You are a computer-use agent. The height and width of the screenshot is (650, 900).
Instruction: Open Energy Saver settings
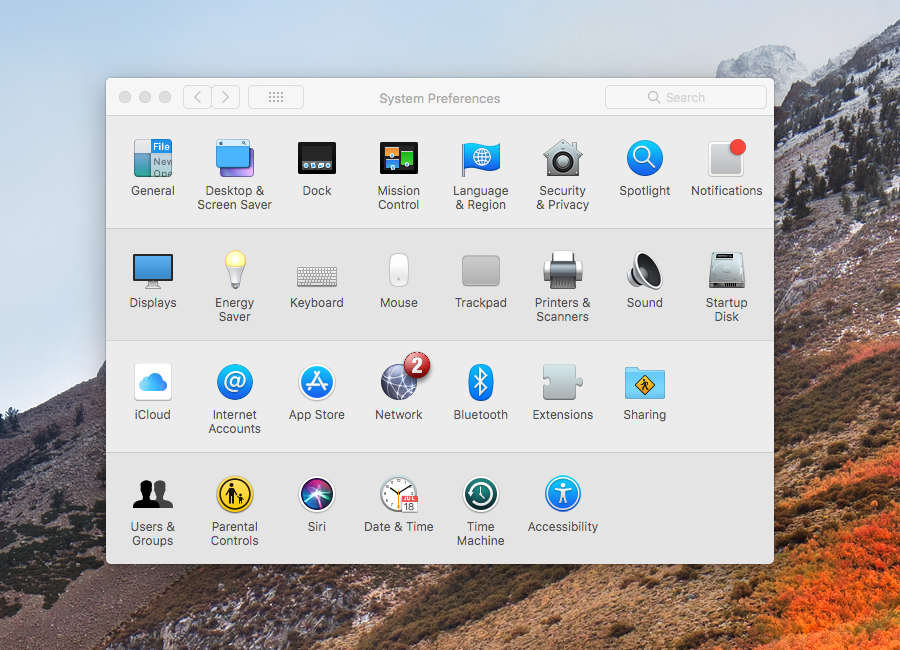pos(235,270)
